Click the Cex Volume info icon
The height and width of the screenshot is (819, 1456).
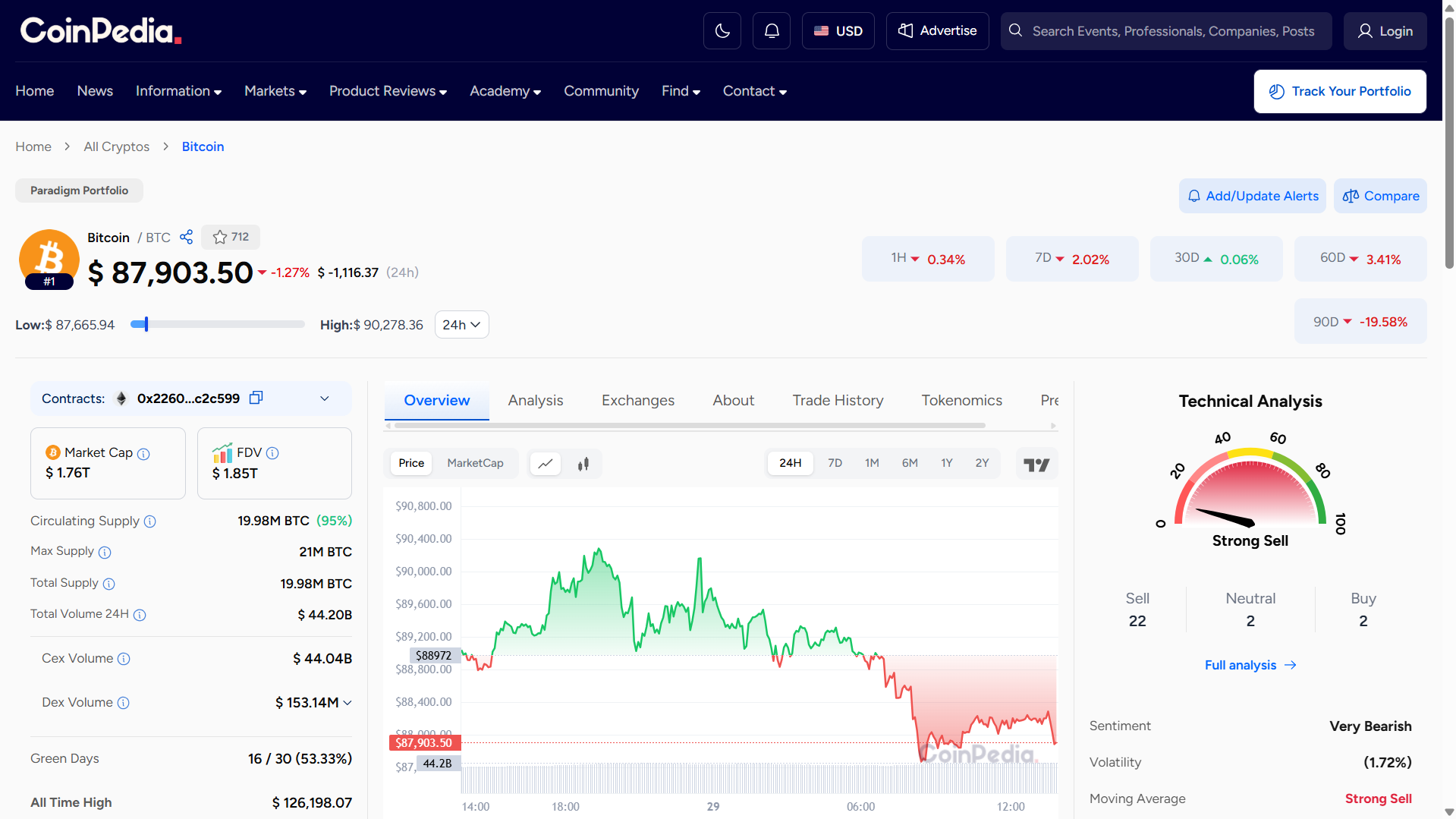tap(124, 659)
